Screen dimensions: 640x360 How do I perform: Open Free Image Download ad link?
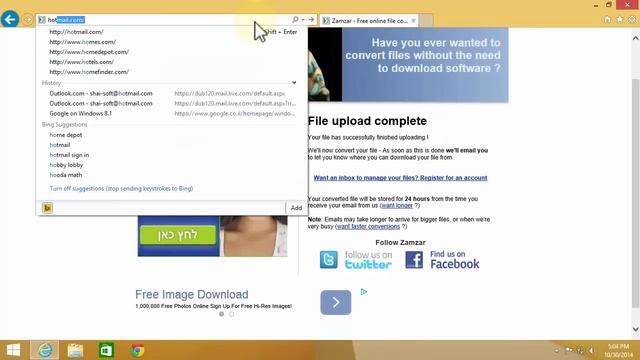click(191, 294)
